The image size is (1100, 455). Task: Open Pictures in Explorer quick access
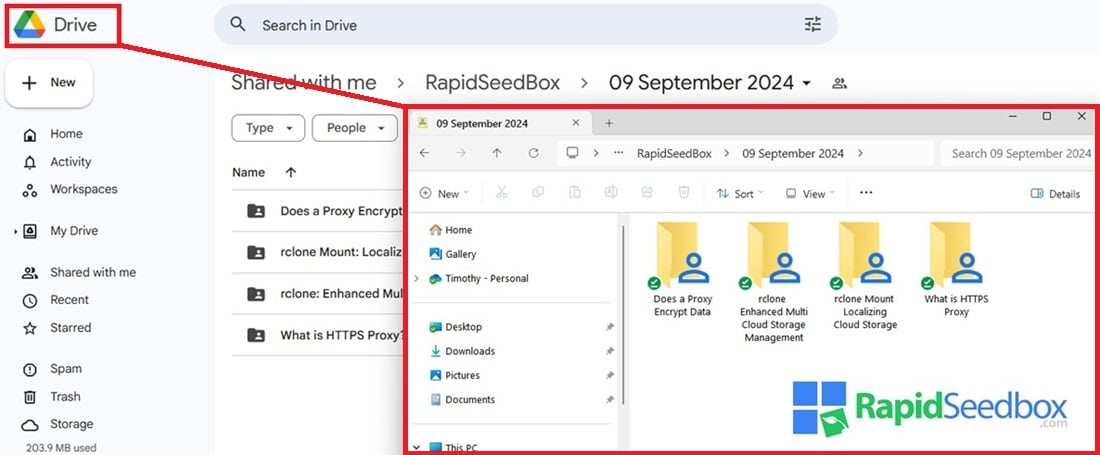(454, 375)
